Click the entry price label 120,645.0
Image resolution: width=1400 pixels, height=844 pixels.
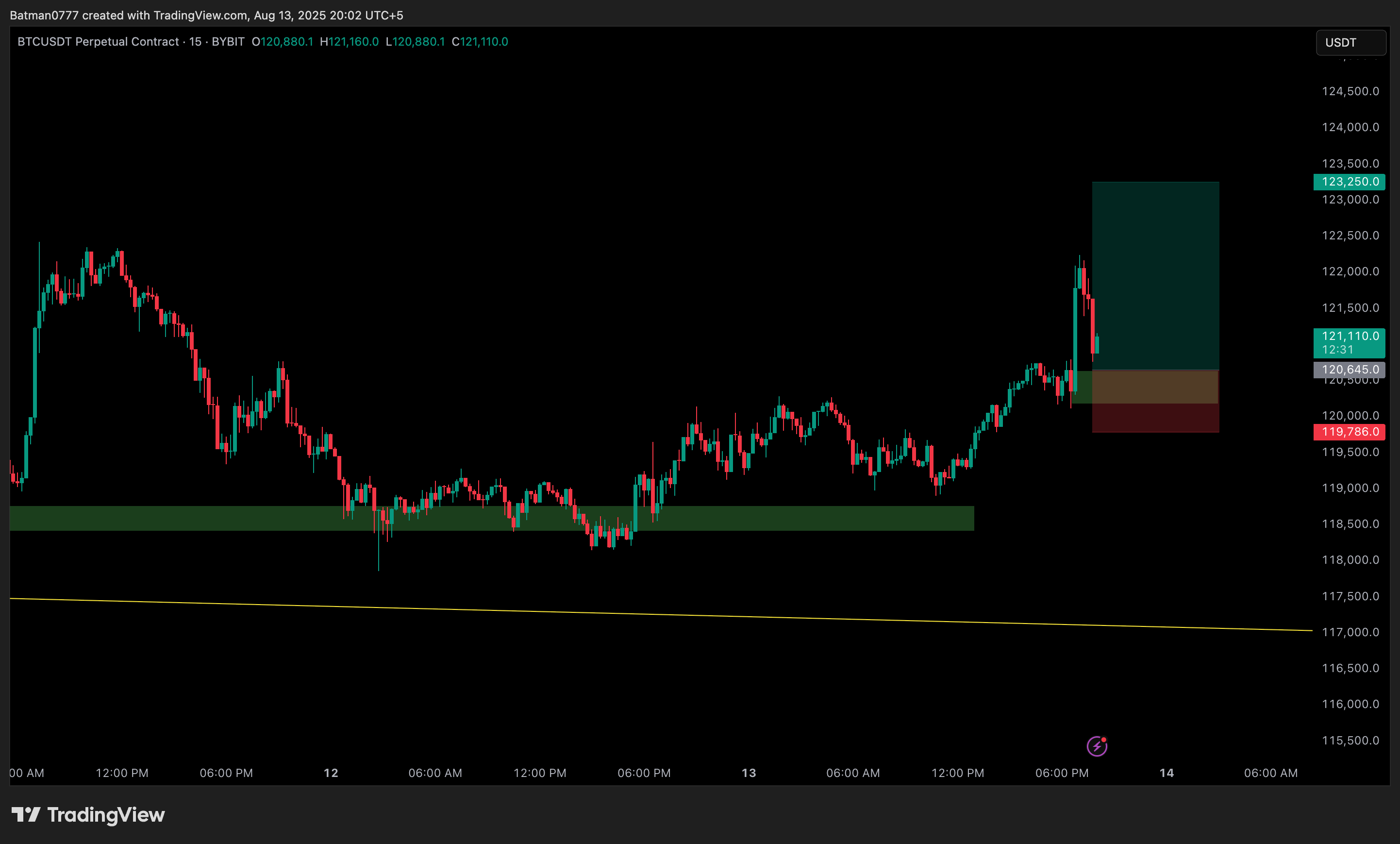(1350, 370)
